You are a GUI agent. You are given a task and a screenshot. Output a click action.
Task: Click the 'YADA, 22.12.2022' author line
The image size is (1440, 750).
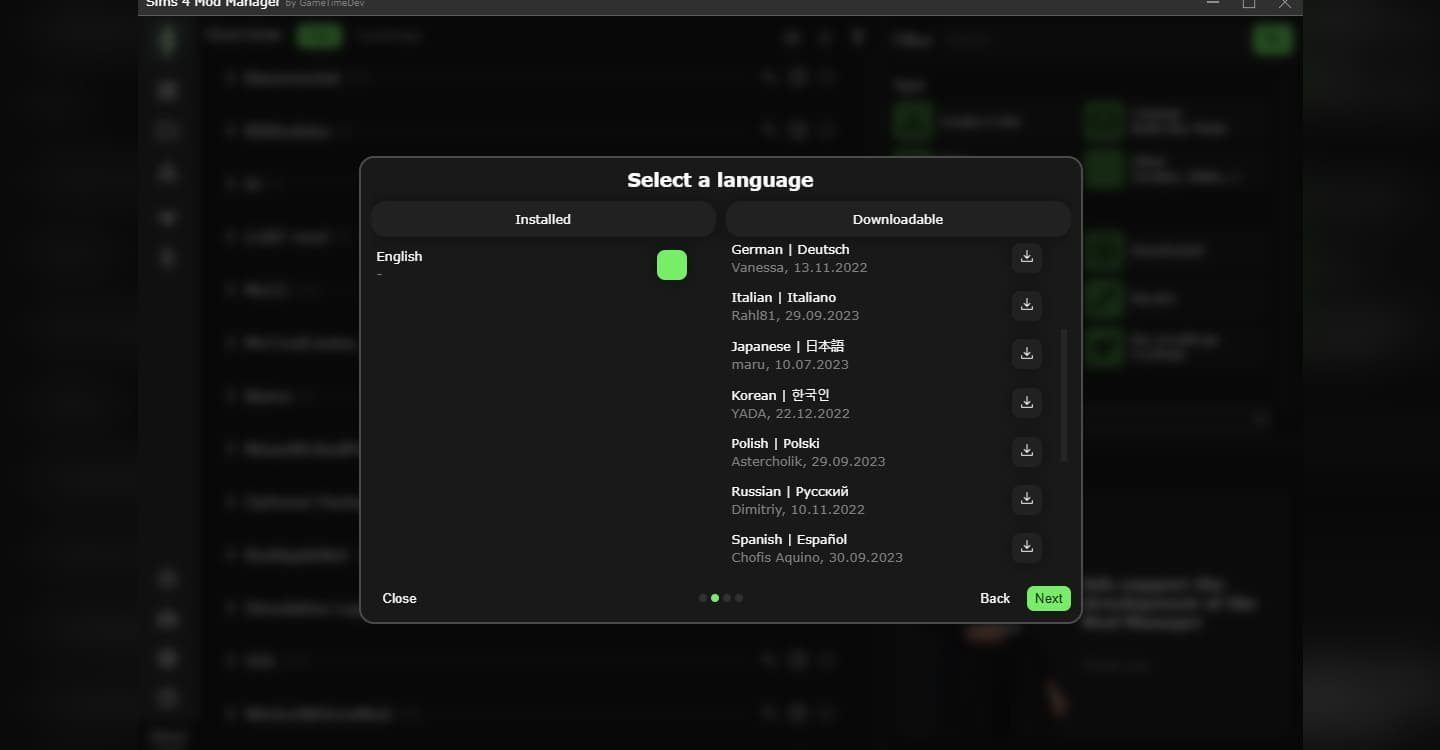click(790, 413)
